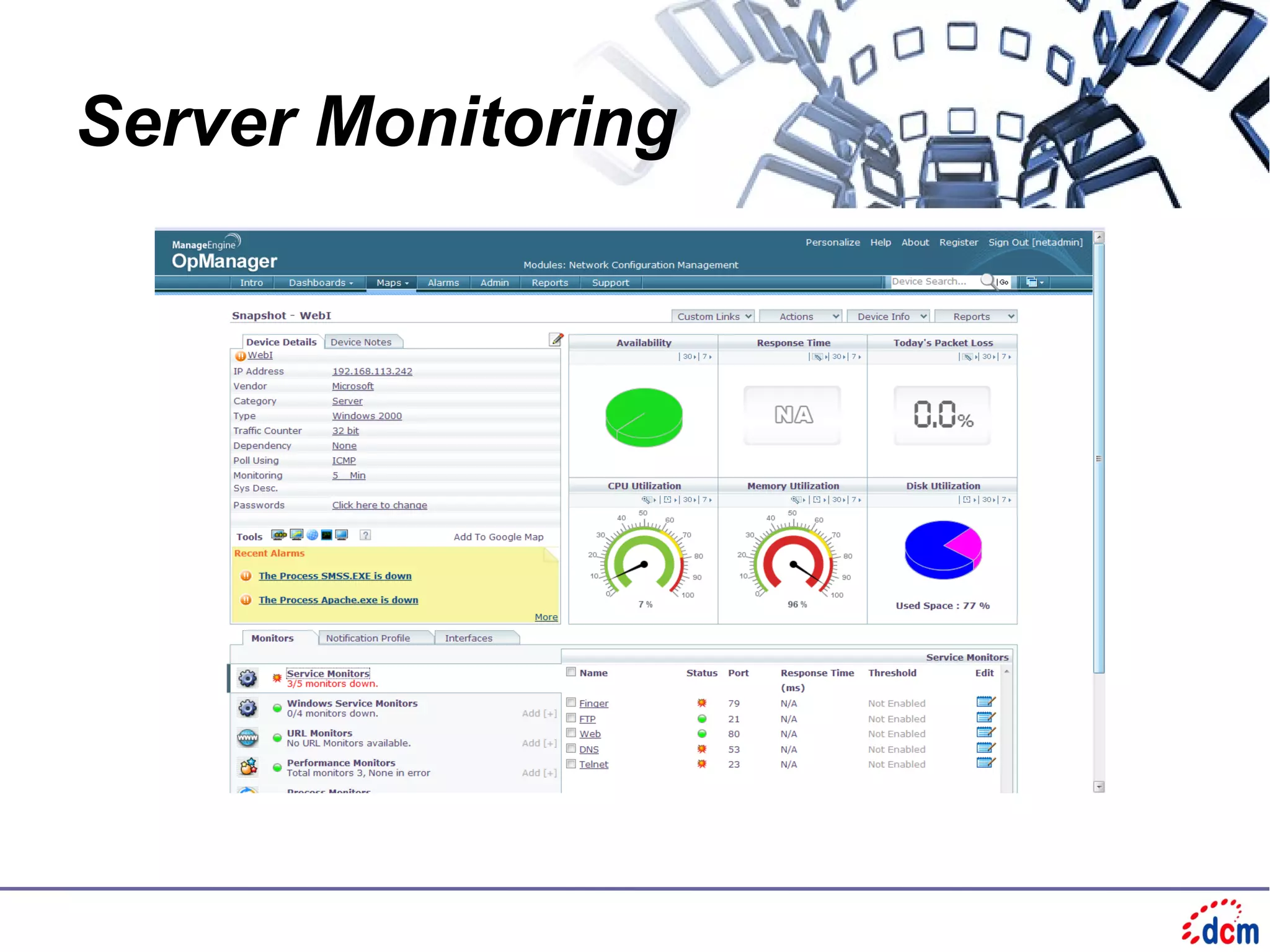Click the page vertical scrollbar
The image size is (1270, 952).
(x=1099, y=459)
